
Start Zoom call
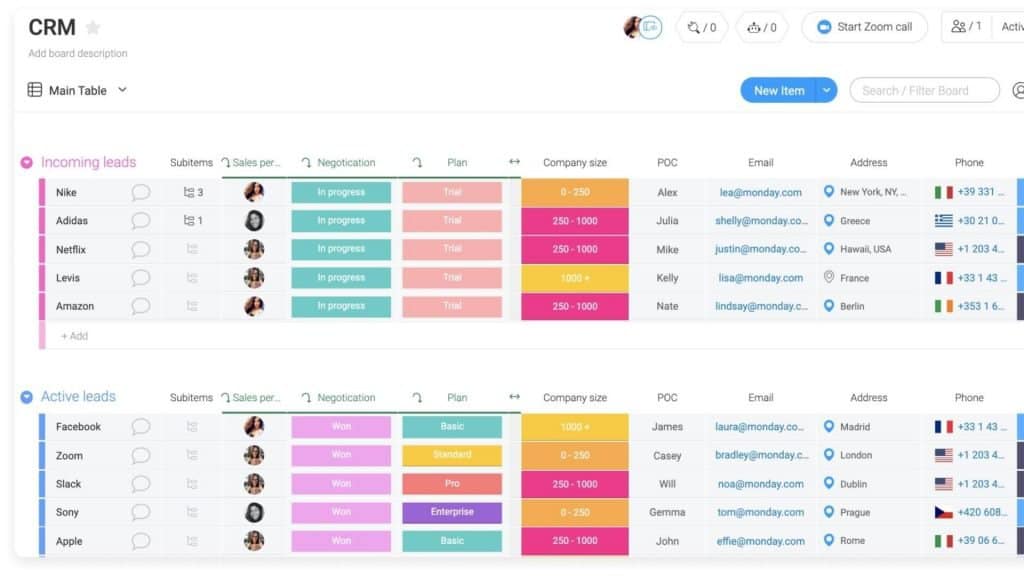[865, 27]
